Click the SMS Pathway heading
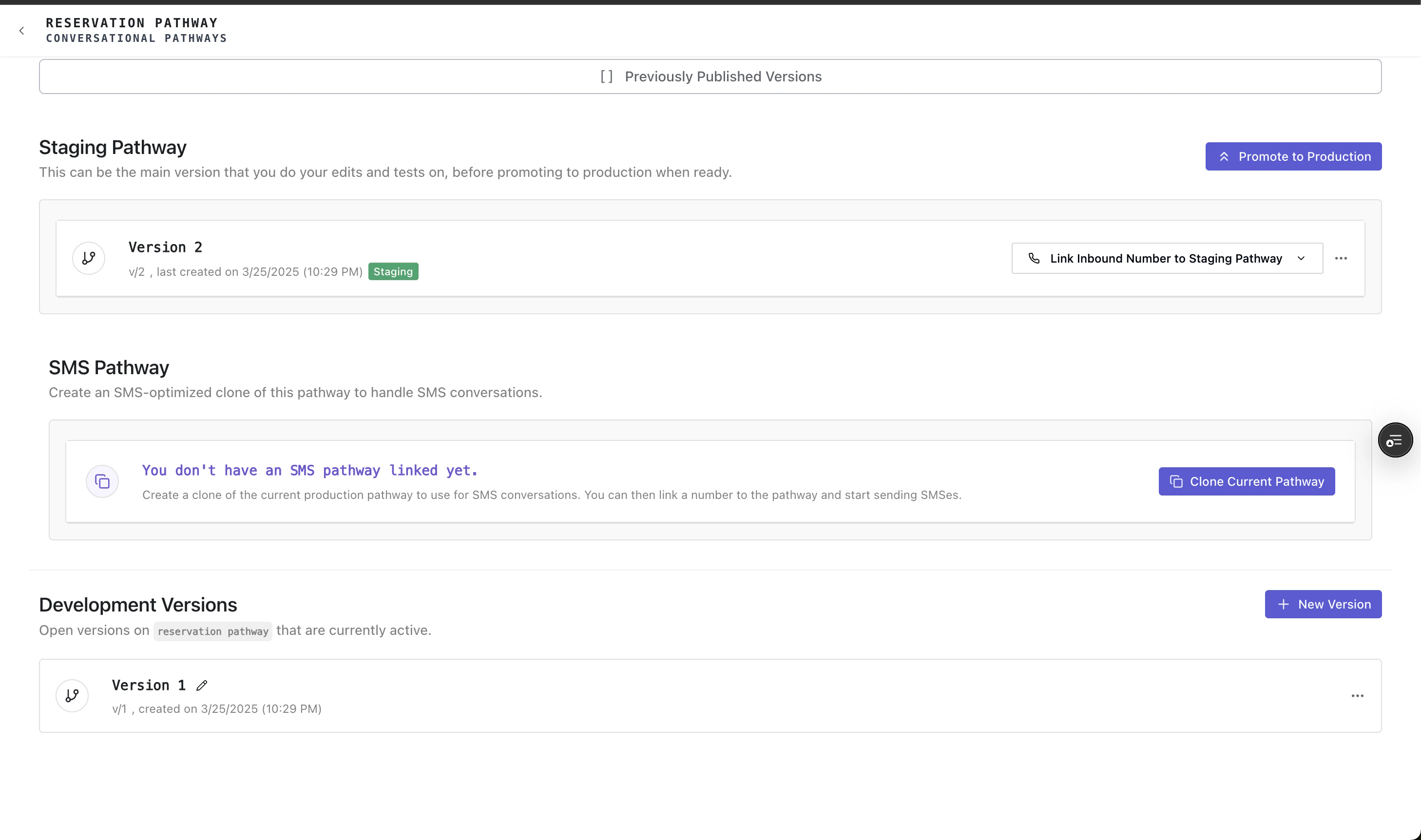This screenshot has height=840, width=1421. tap(109, 367)
